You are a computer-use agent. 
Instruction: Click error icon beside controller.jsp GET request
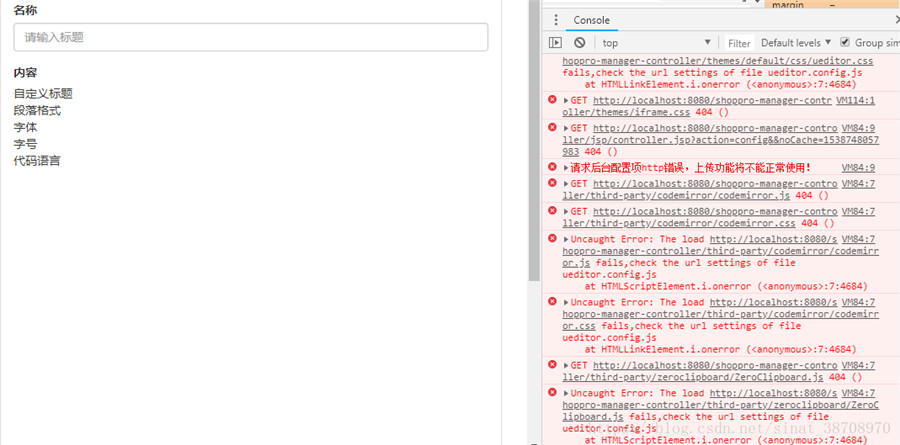(552, 128)
